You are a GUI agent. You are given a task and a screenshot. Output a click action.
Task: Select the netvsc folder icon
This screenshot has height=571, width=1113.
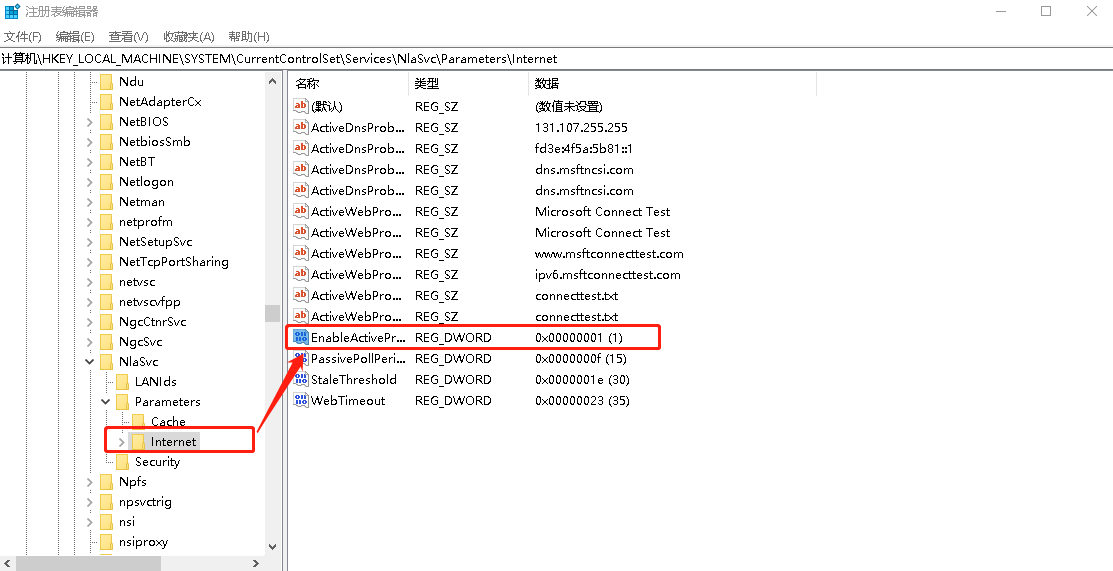pos(106,282)
